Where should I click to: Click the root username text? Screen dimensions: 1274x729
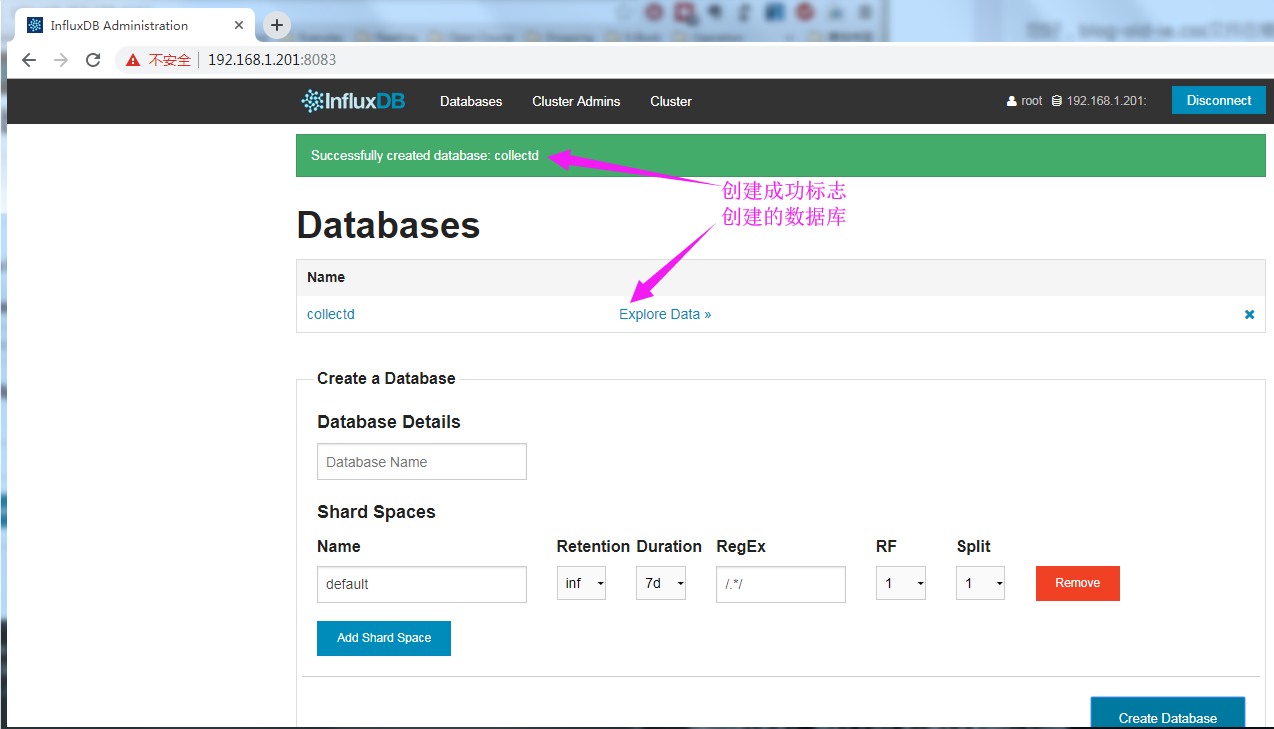pos(1032,101)
